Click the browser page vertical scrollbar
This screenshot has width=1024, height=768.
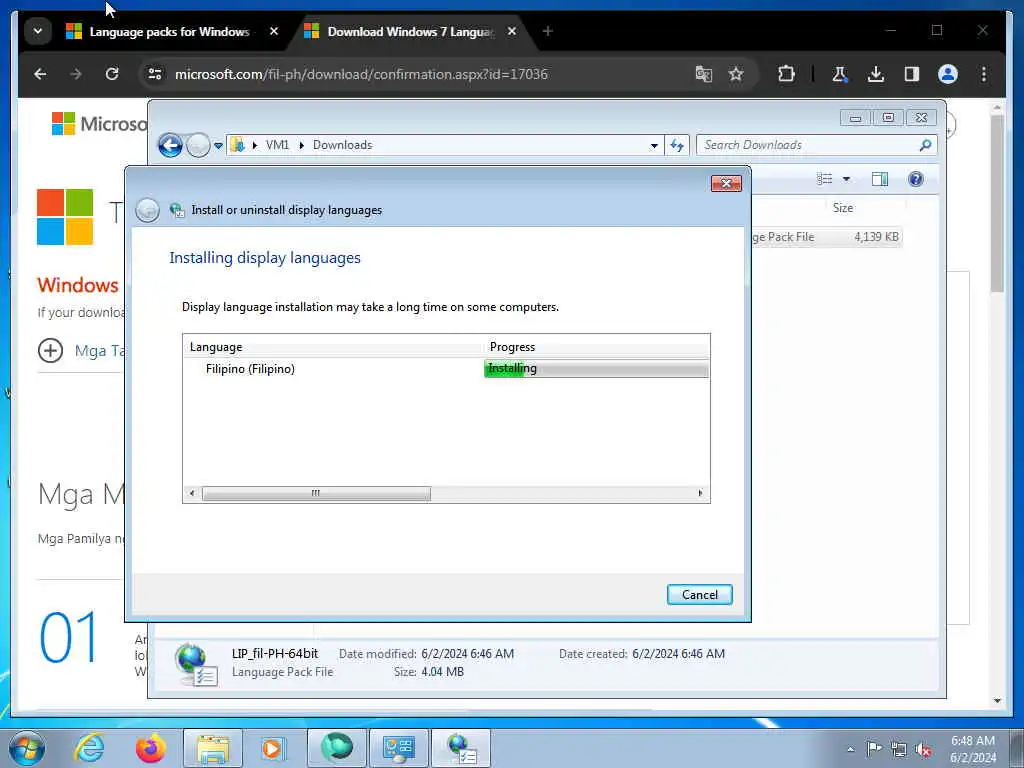click(997, 204)
